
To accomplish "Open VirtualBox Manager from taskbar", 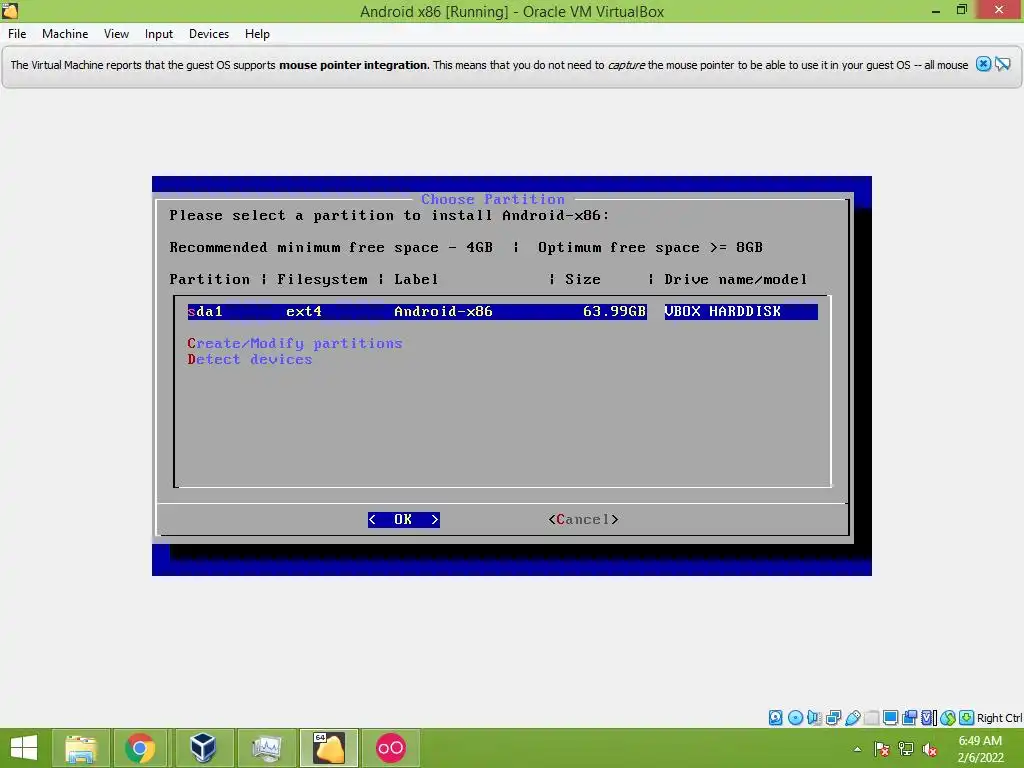I will [x=202, y=748].
